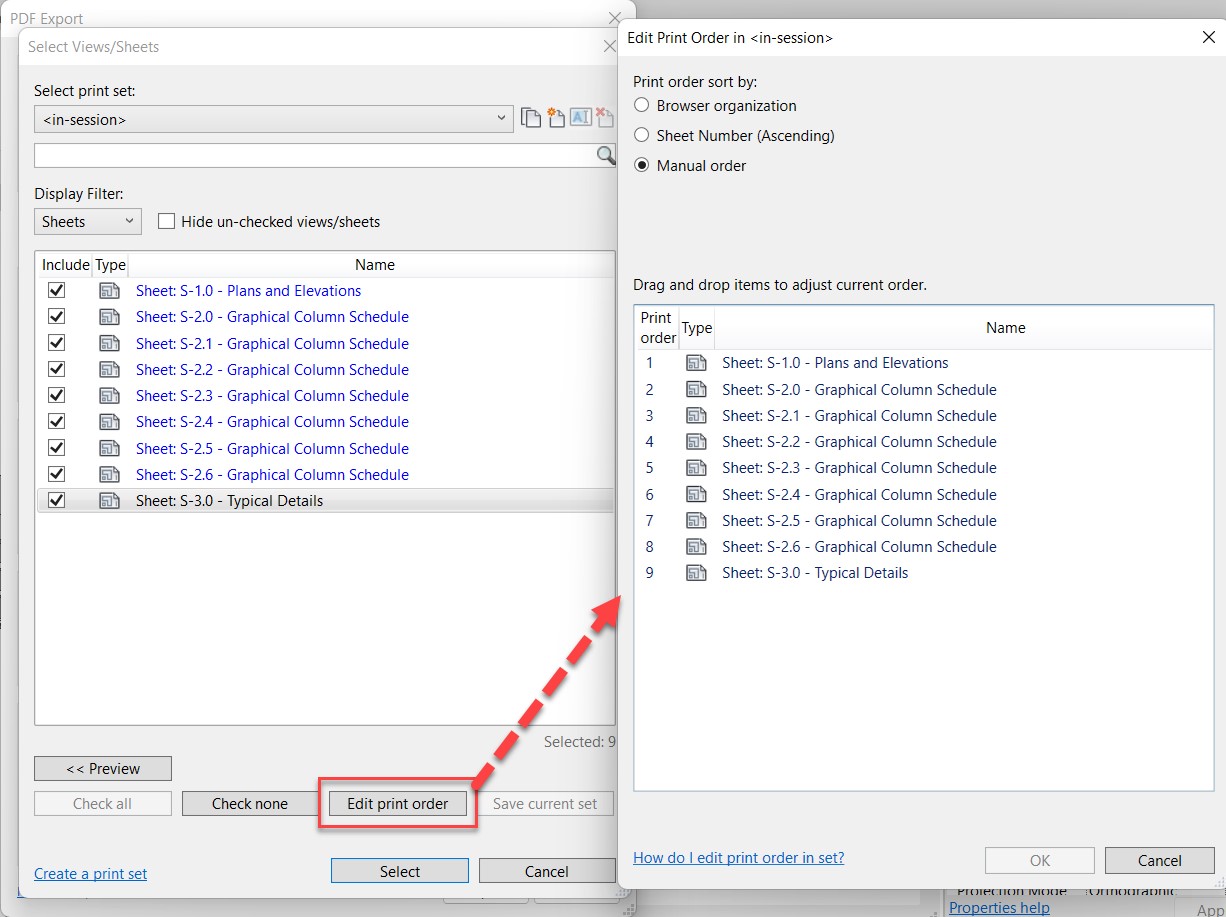The width and height of the screenshot is (1226, 917).
Task: Uncheck Include for Sheet S-1.0 Plans and Elevations
Action: tap(57, 291)
